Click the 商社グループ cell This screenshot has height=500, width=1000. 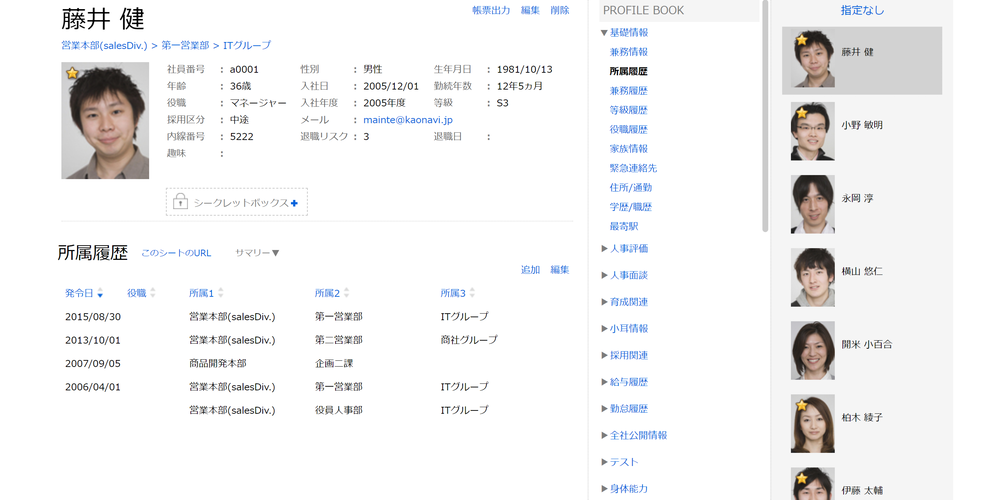click(x=469, y=340)
